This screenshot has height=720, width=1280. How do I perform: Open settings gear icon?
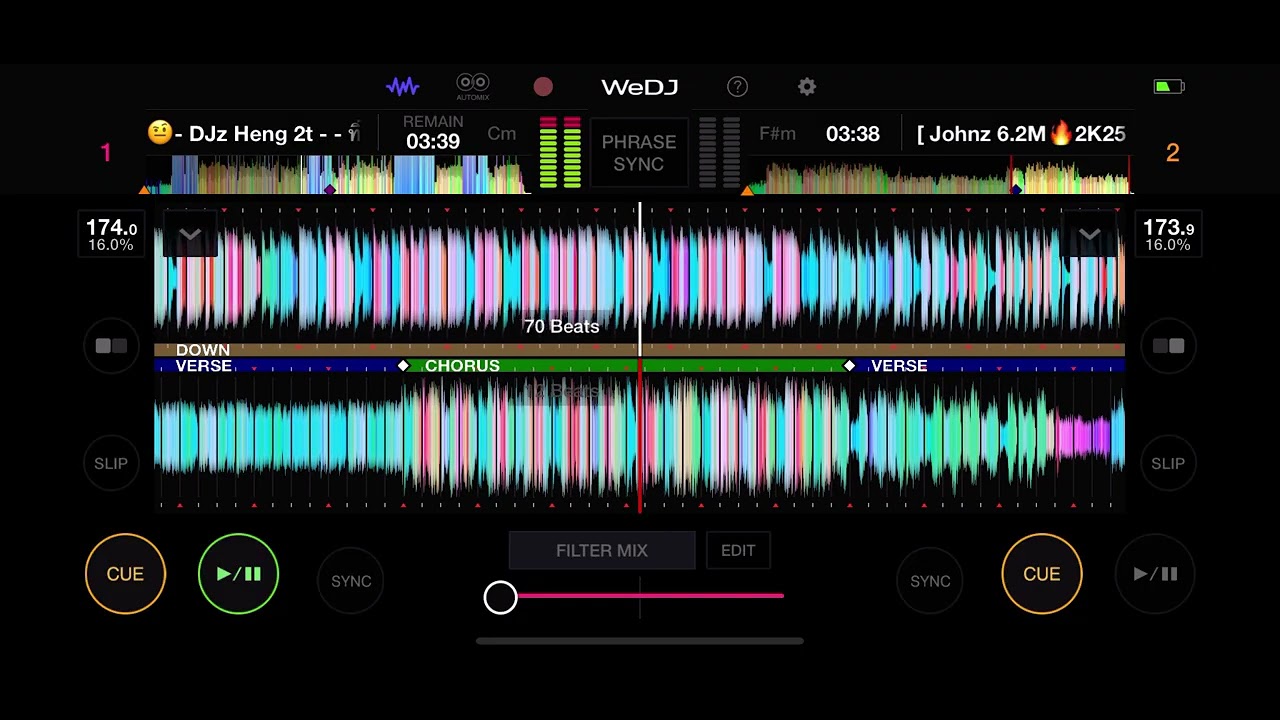tap(807, 87)
